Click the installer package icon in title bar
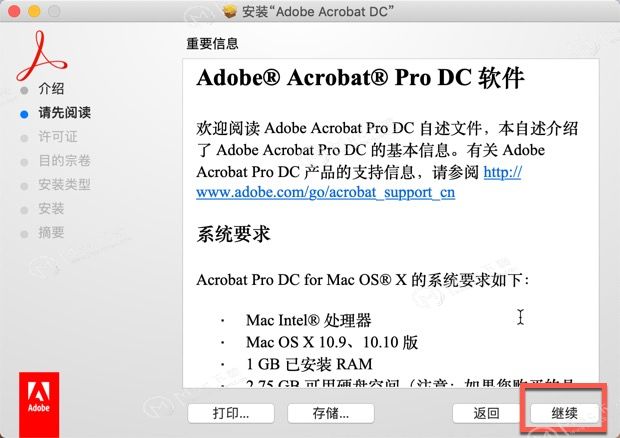Viewport: 620px width, 438px height. tap(230, 11)
